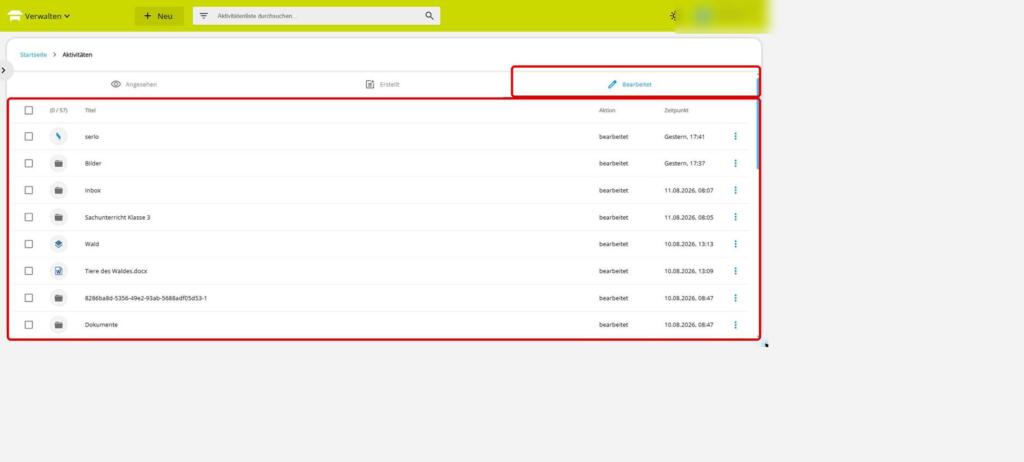This screenshot has width=1024, height=462.
Task: Click the Neu button
Action: tap(159, 16)
